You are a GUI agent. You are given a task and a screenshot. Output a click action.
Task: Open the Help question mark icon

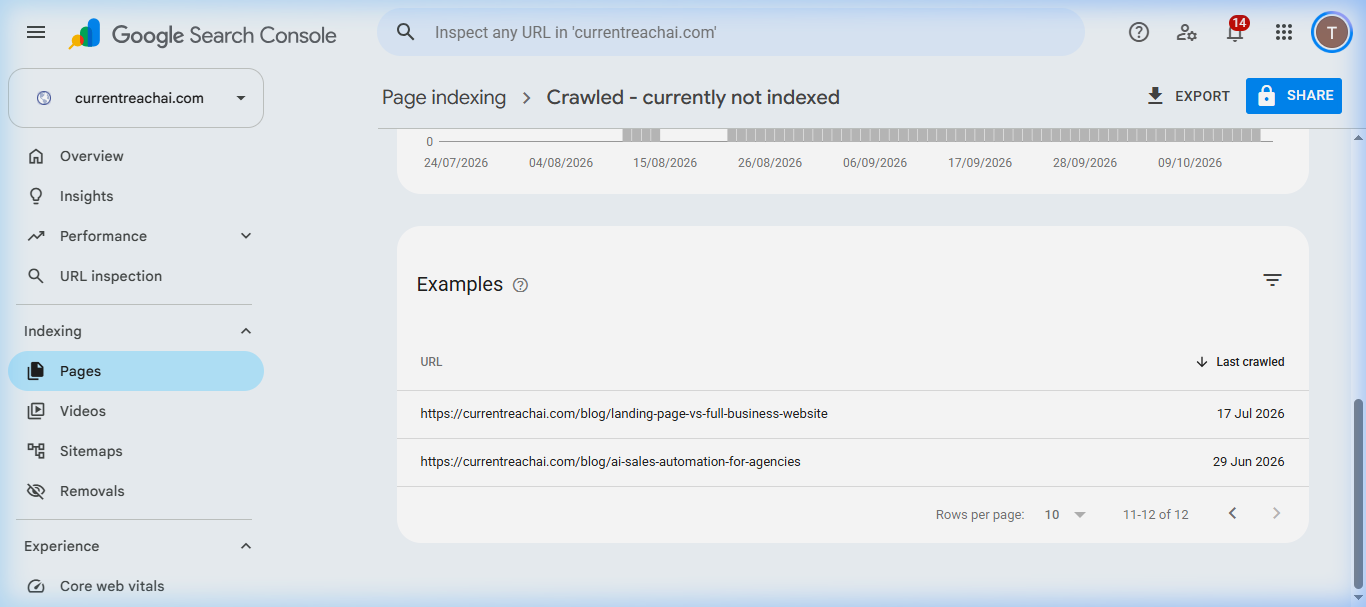point(1138,32)
